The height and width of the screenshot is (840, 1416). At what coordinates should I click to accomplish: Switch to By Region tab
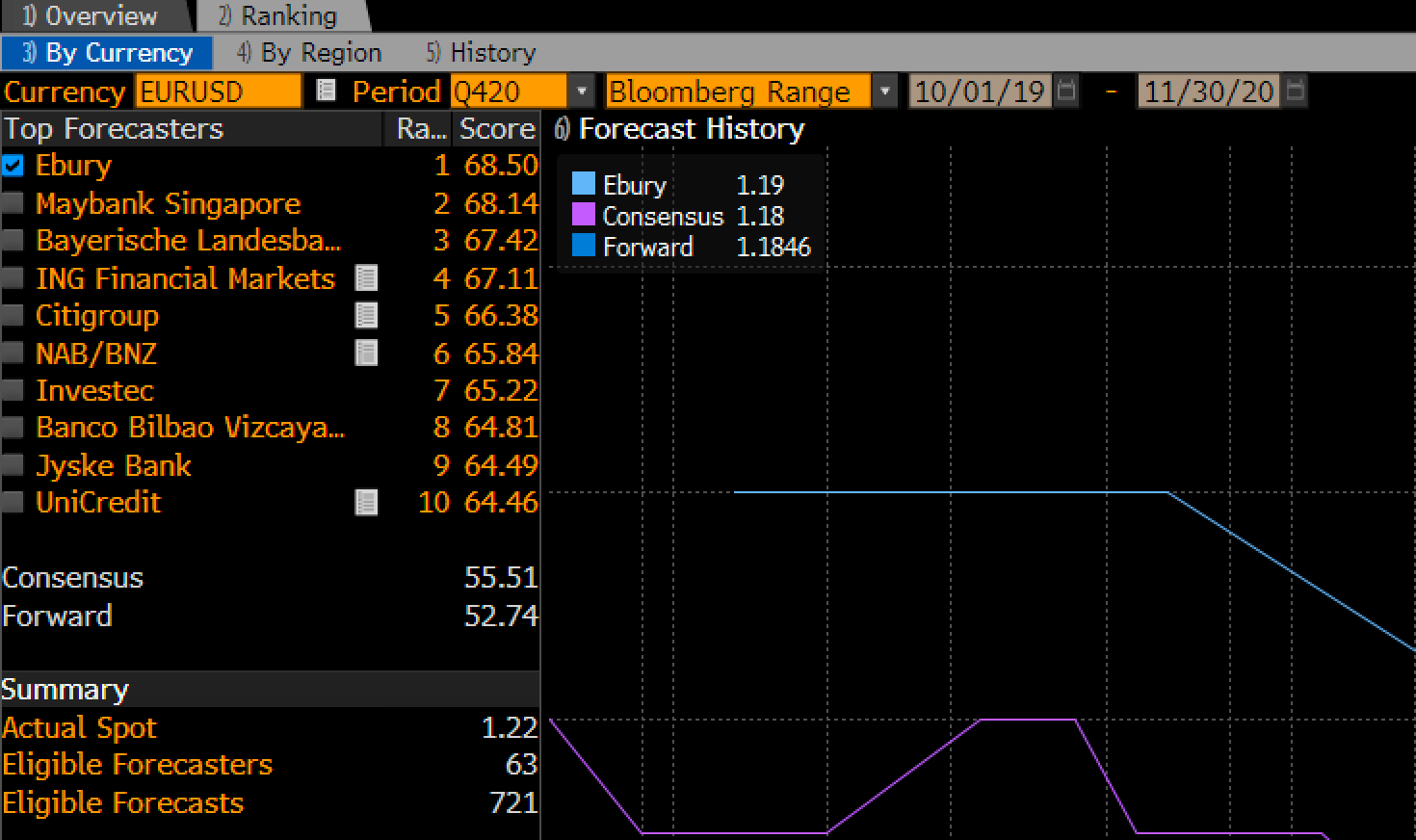[x=309, y=52]
